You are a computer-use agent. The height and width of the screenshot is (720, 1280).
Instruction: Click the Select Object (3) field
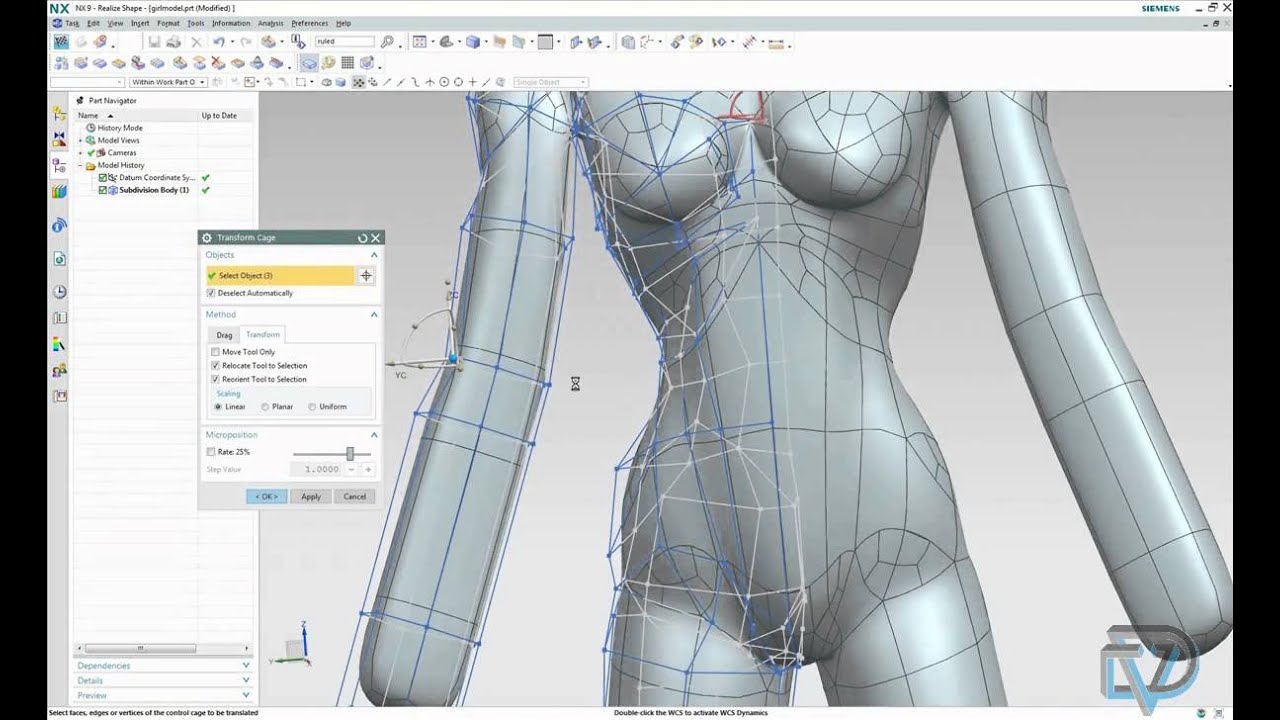coord(280,276)
